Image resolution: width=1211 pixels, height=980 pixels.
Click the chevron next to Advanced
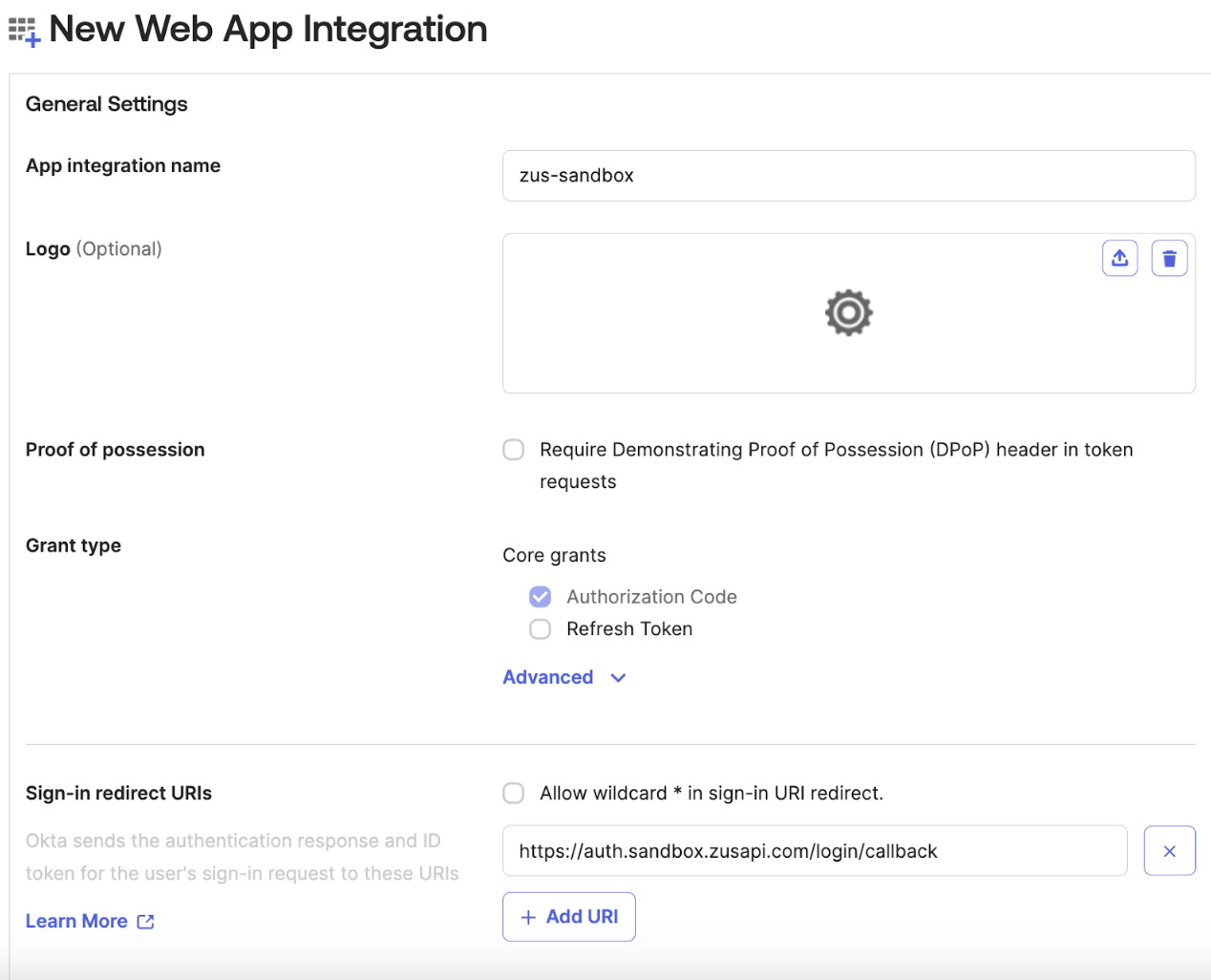tap(618, 677)
